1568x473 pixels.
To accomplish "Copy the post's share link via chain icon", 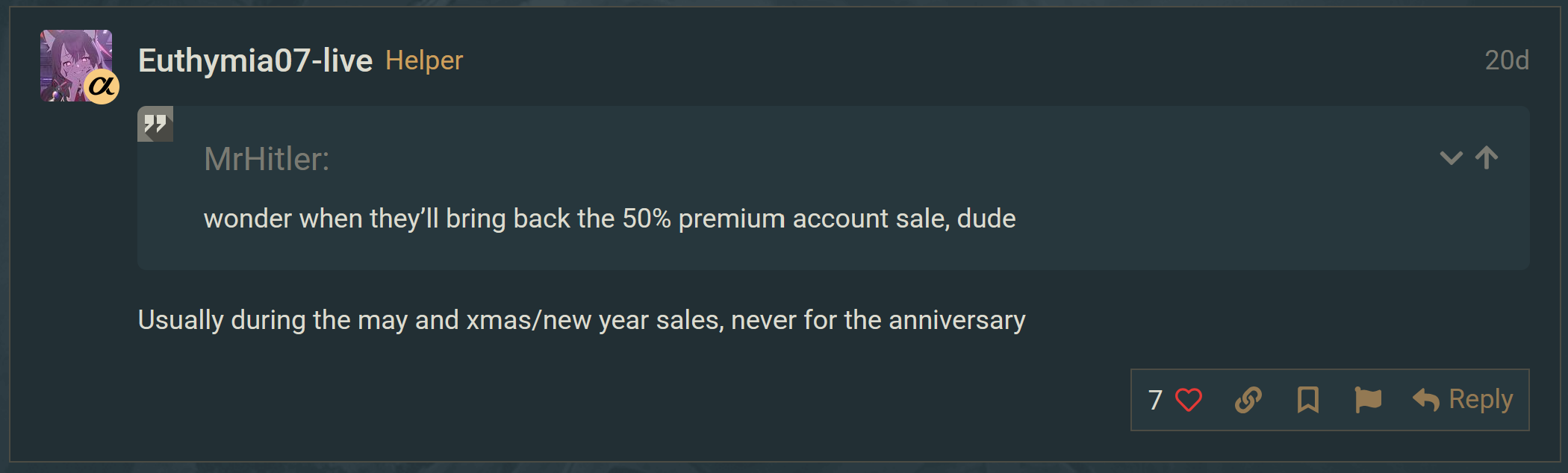I will (1248, 400).
